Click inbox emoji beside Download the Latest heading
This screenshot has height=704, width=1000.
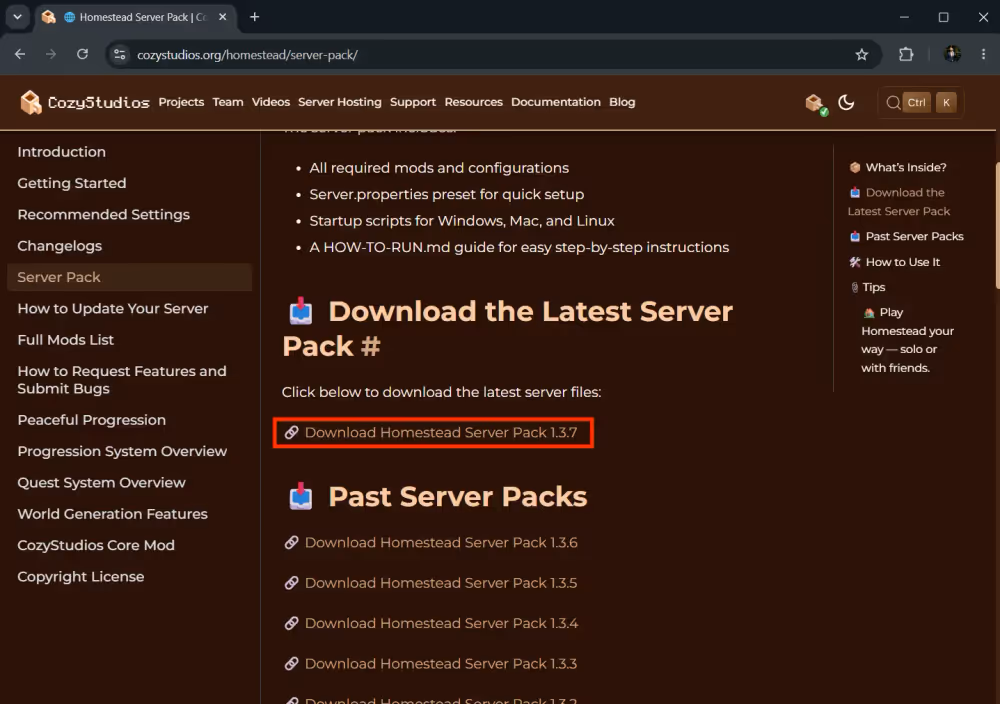[300, 311]
